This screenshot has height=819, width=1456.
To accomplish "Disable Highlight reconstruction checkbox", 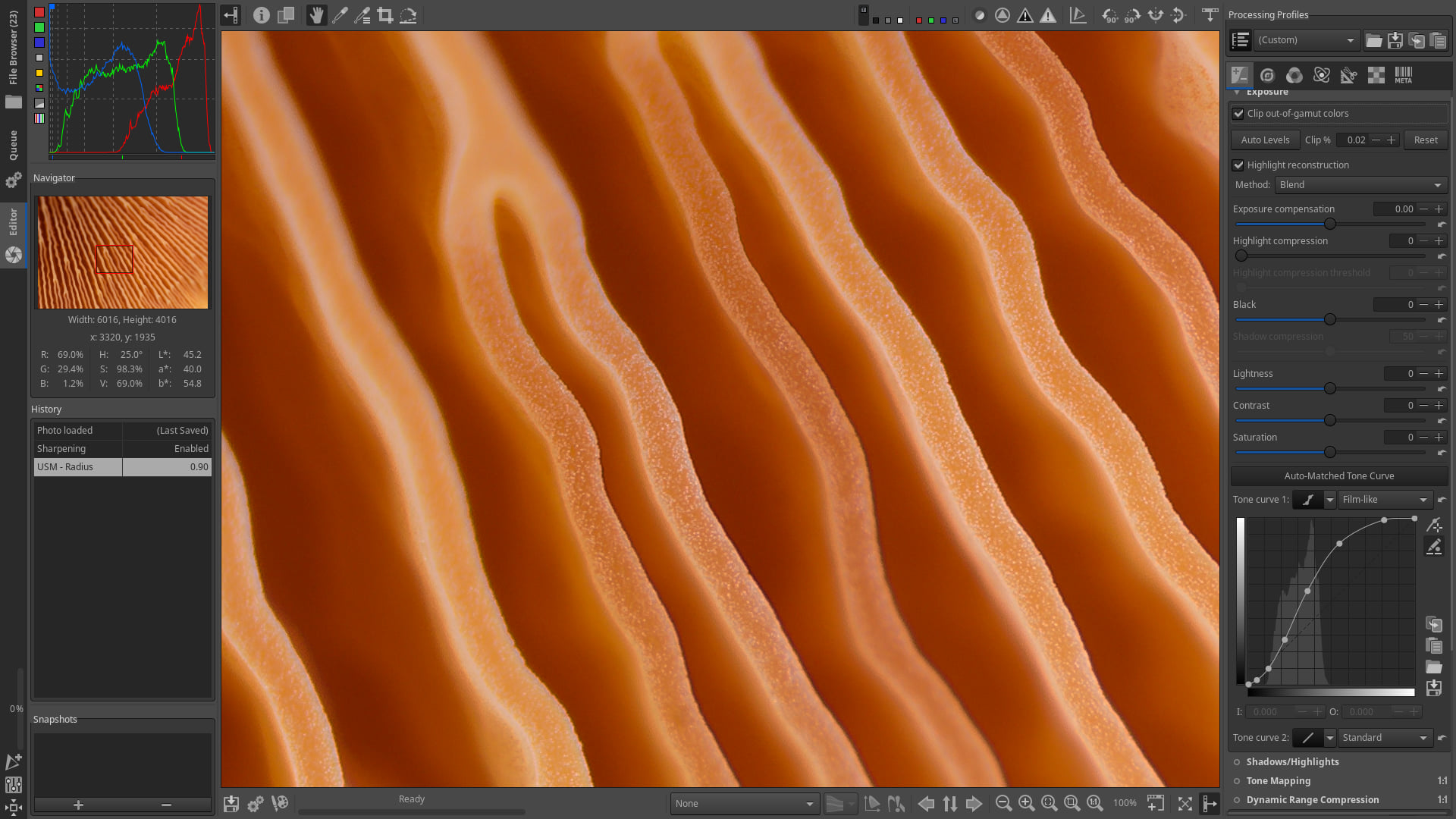I will point(1238,165).
